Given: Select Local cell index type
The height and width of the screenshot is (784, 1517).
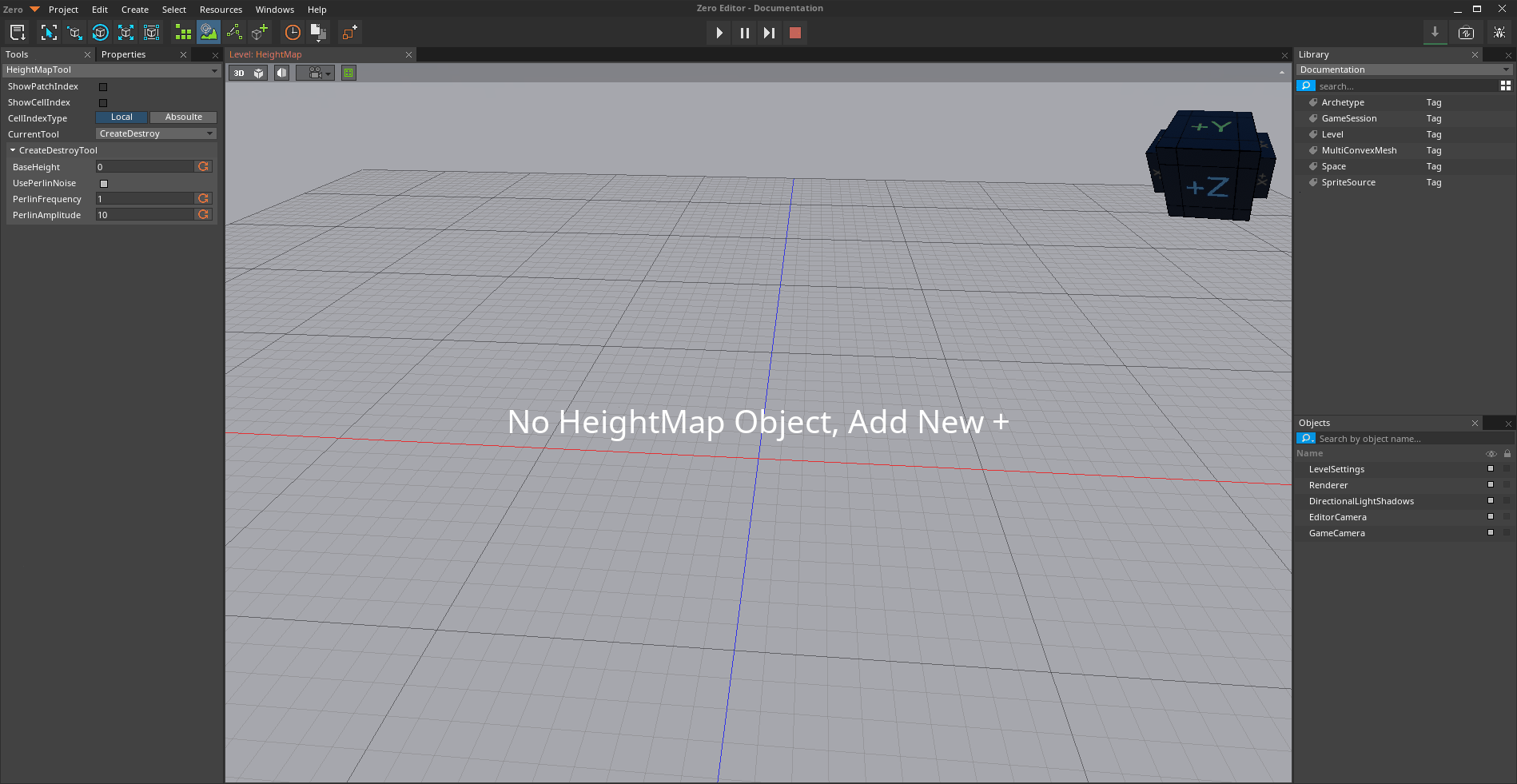Looking at the screenshot, I should [x=121, y=117].
